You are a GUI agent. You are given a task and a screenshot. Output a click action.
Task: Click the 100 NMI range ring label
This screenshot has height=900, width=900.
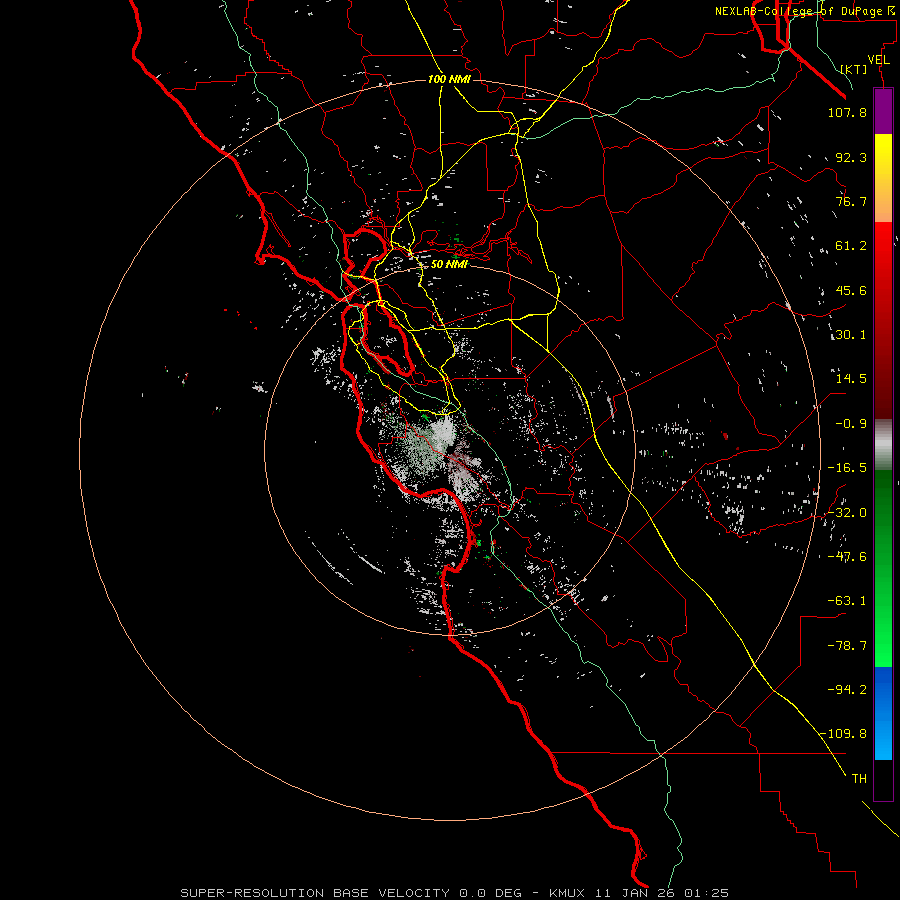click(449, 79)
